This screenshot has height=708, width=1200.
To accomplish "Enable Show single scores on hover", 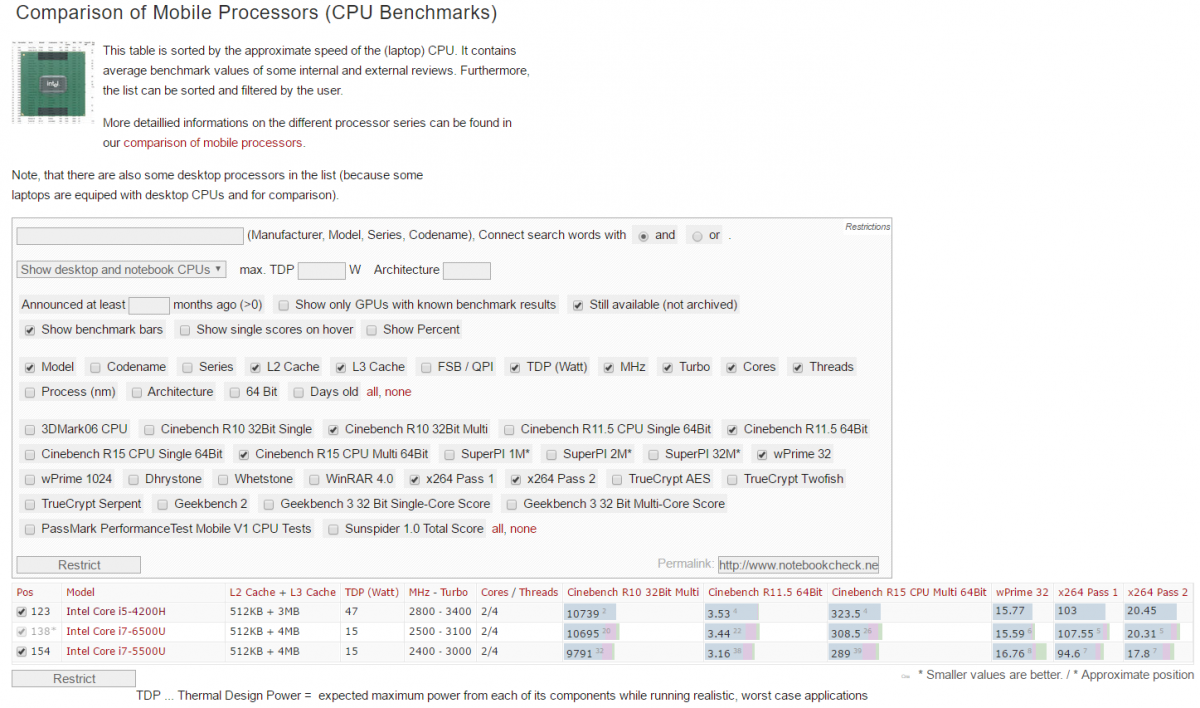I will [x=185, y=330].
